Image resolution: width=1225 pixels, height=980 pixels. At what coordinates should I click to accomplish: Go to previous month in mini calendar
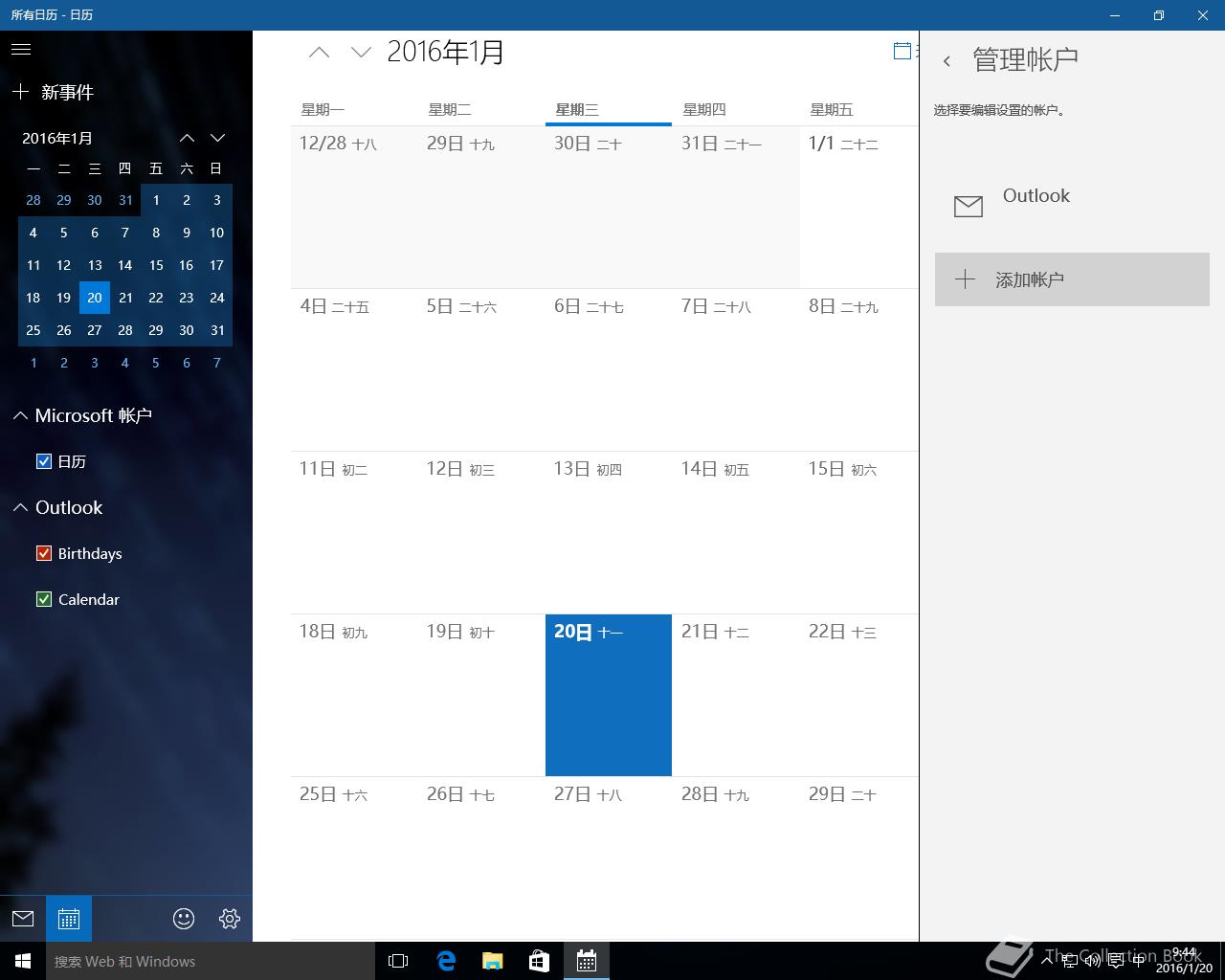click(188, 138)
